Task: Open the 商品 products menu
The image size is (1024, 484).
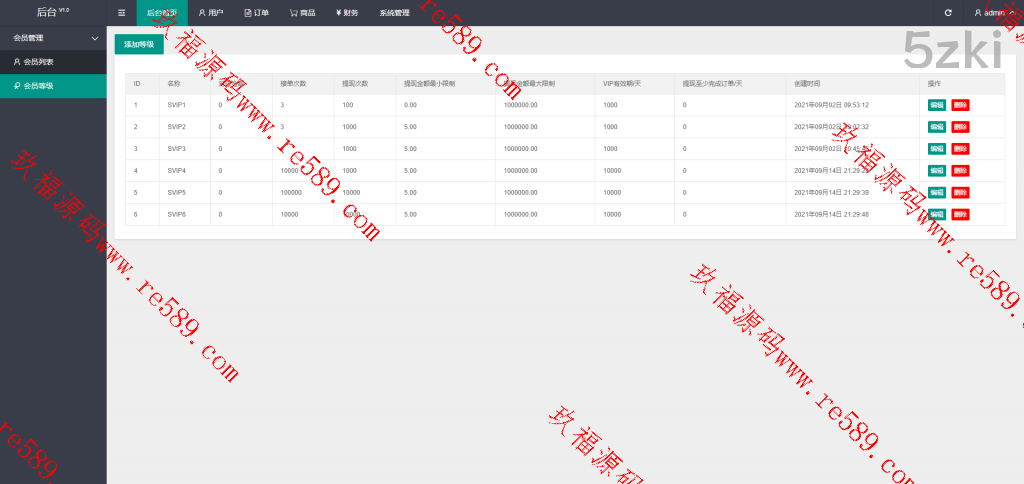Action: (x=302, y=13)
